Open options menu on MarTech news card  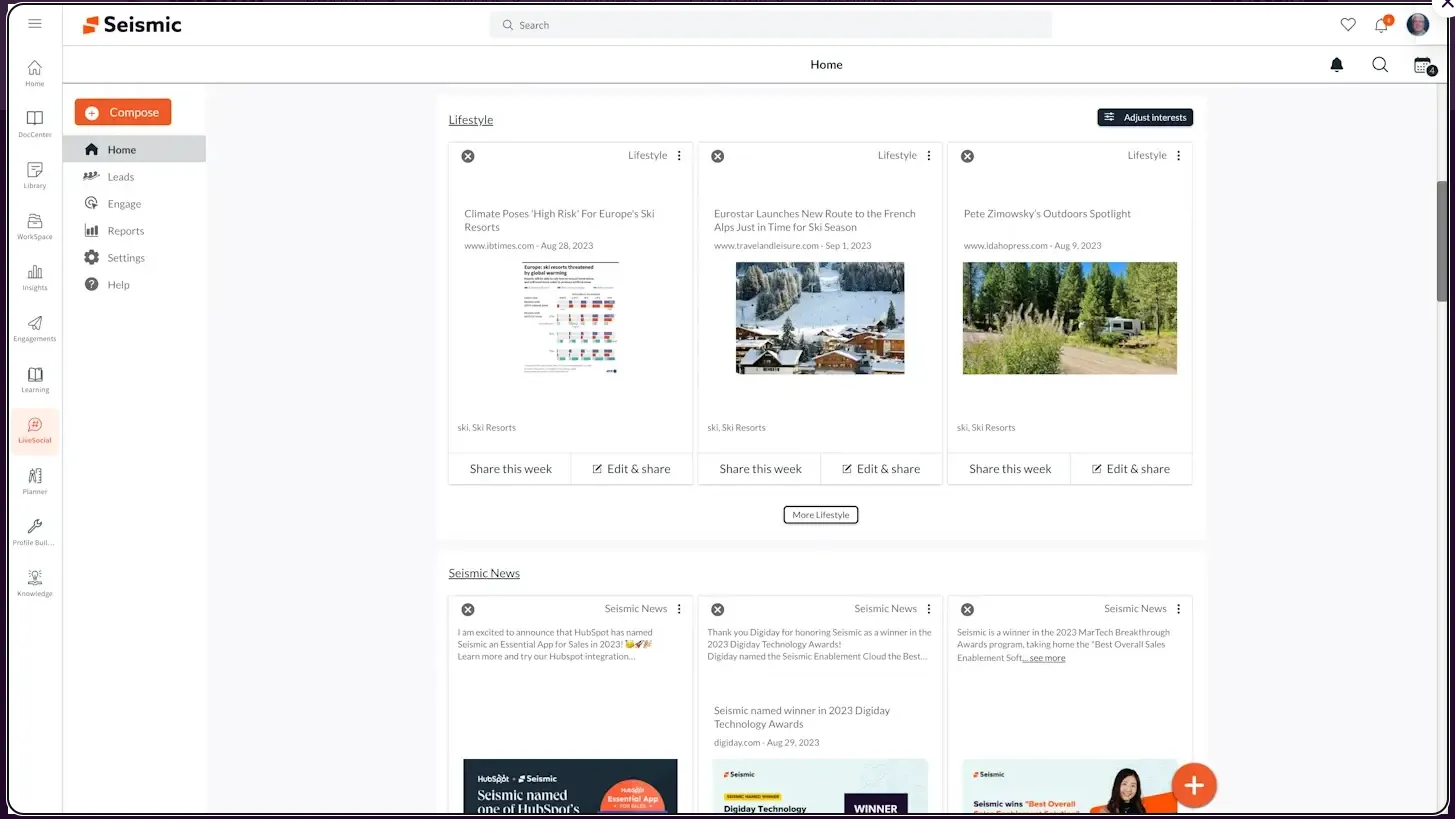click(1178, 609)
